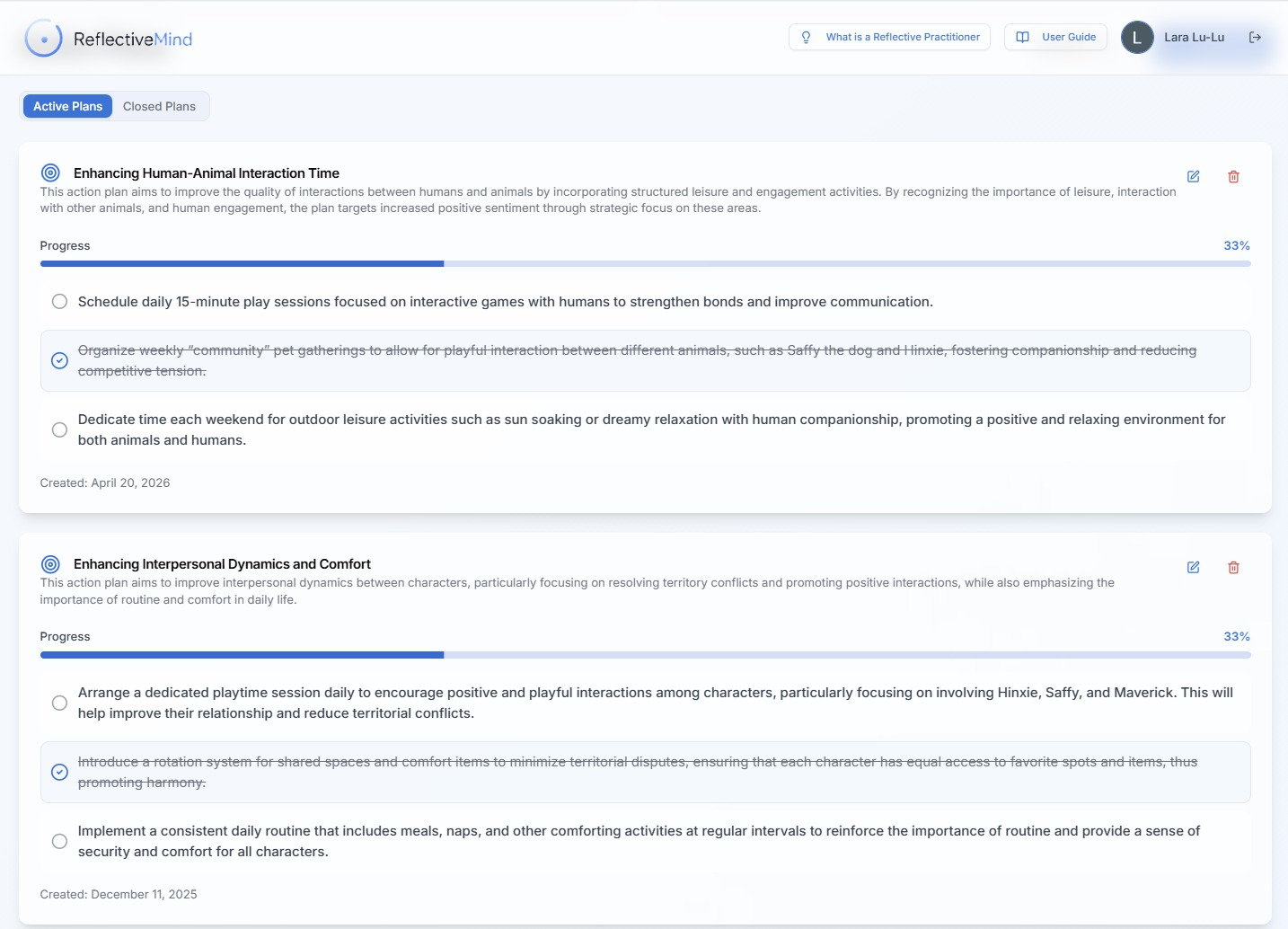Open the User Guide

click(1055, 37)
